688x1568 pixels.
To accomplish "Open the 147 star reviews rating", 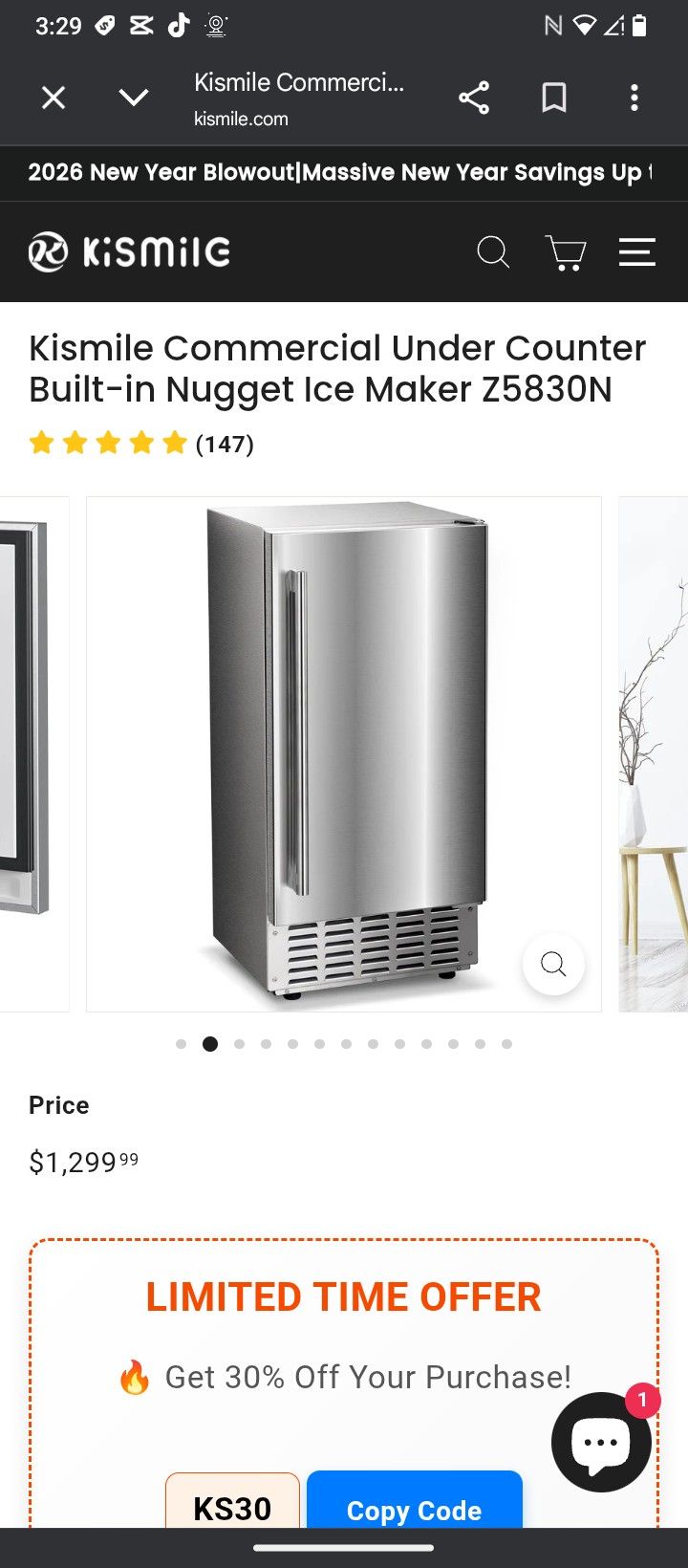I will [x=141, y=444].
